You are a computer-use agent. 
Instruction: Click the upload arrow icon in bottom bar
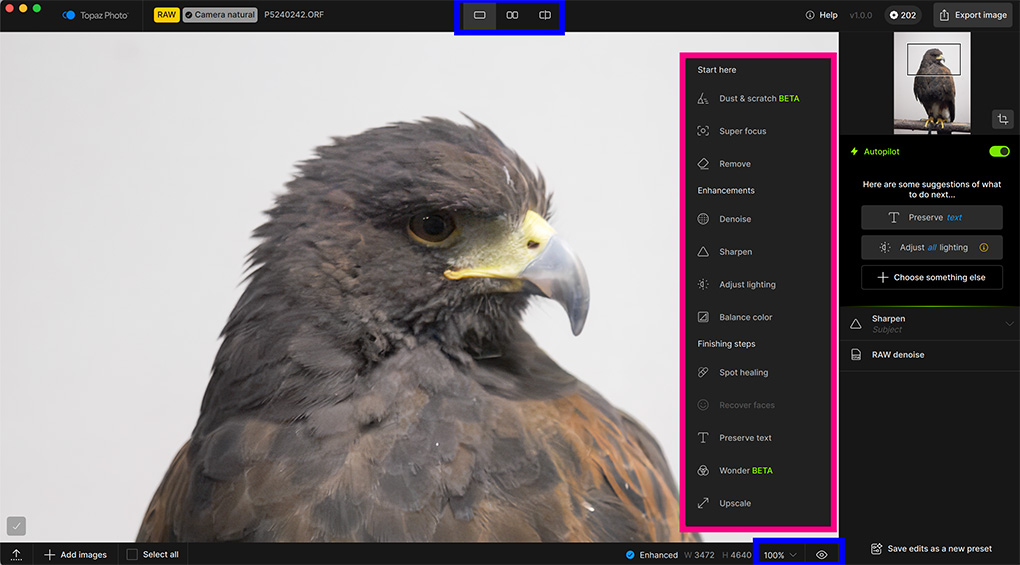coord(16,554)
